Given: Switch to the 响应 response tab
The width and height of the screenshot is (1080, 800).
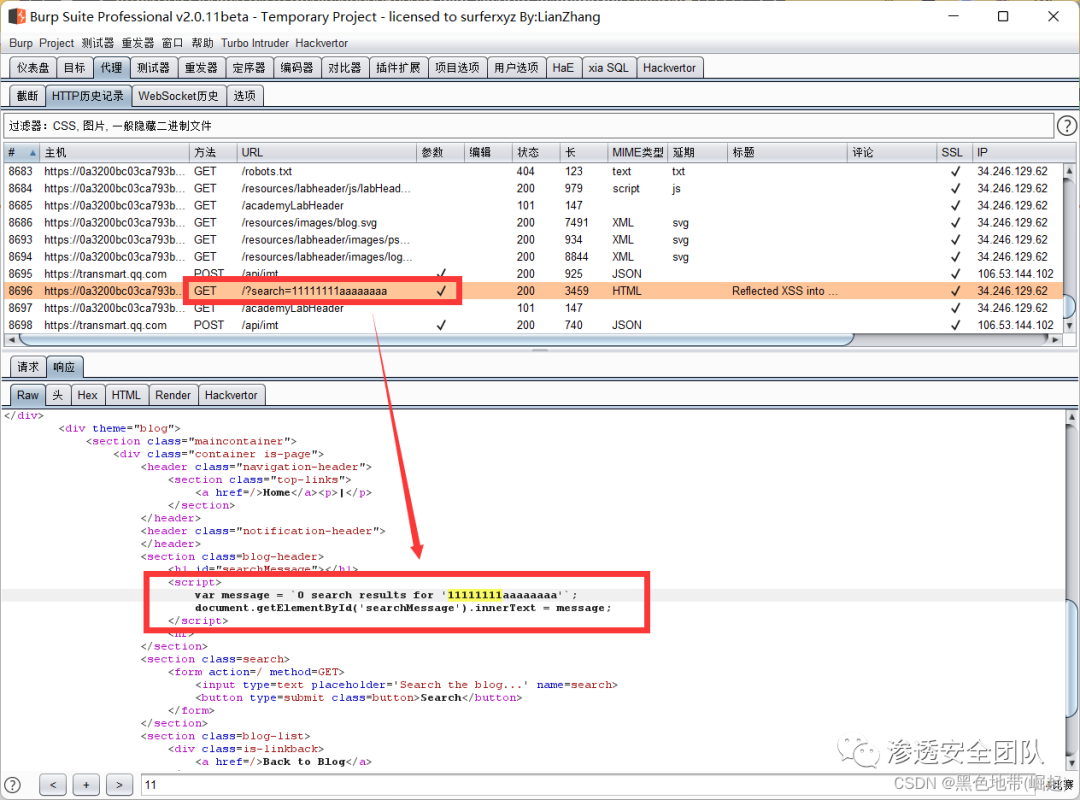Looking at the screenshot, I should click(x=64, y=367).
